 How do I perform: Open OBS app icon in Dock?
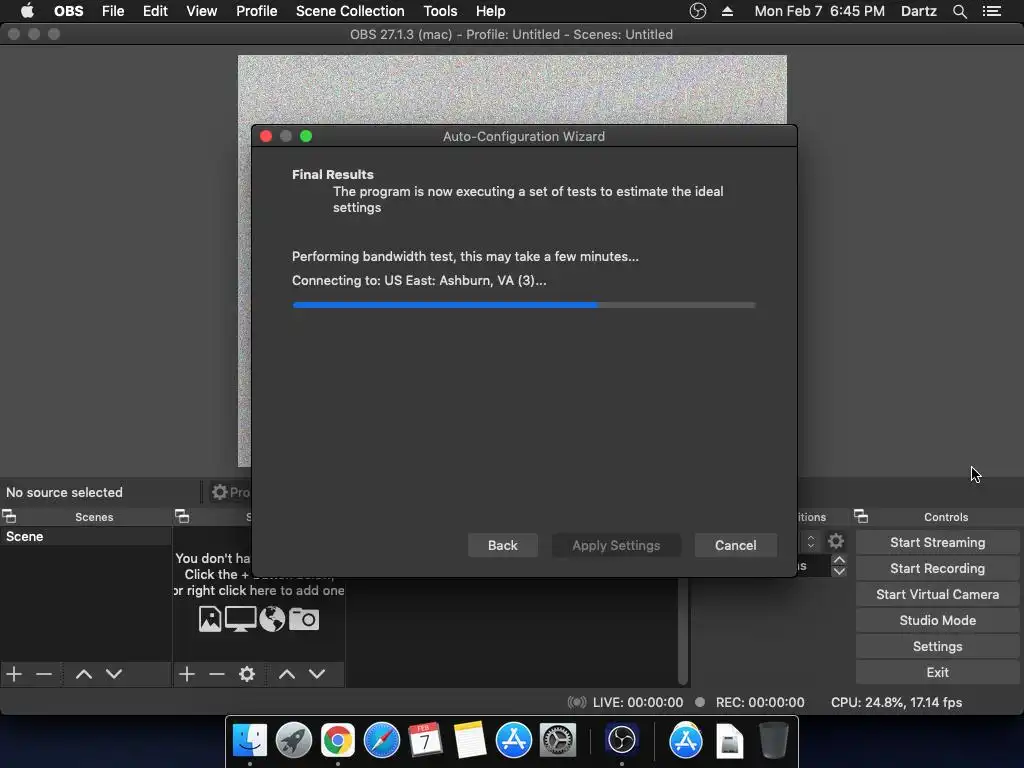621,741
